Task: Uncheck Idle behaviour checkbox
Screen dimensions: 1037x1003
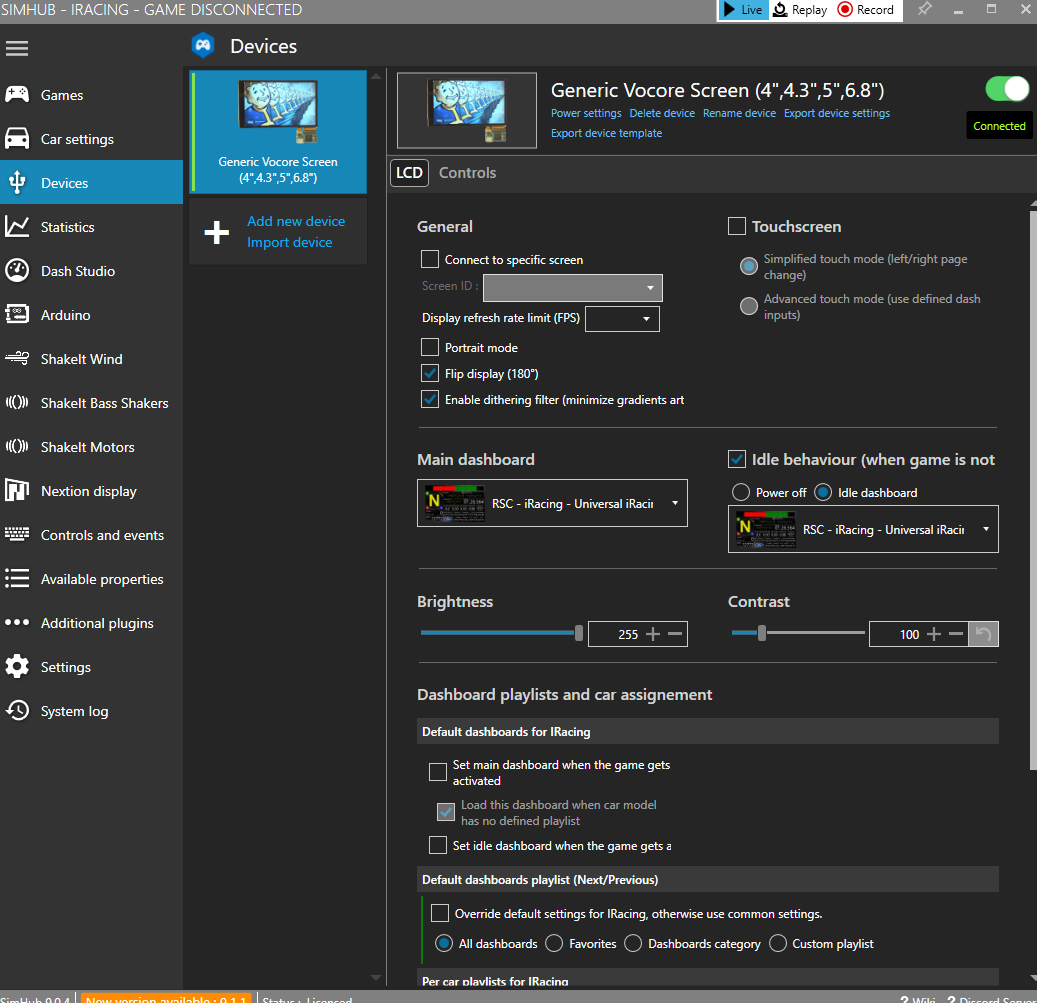Action: click(x=737, y=459)
